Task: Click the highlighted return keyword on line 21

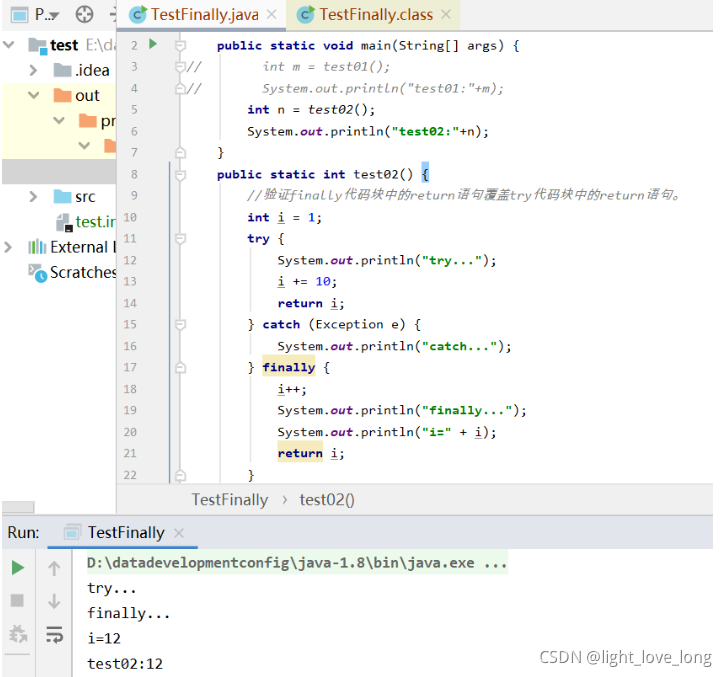Action: pyautogui.click(x=300, y=453)
